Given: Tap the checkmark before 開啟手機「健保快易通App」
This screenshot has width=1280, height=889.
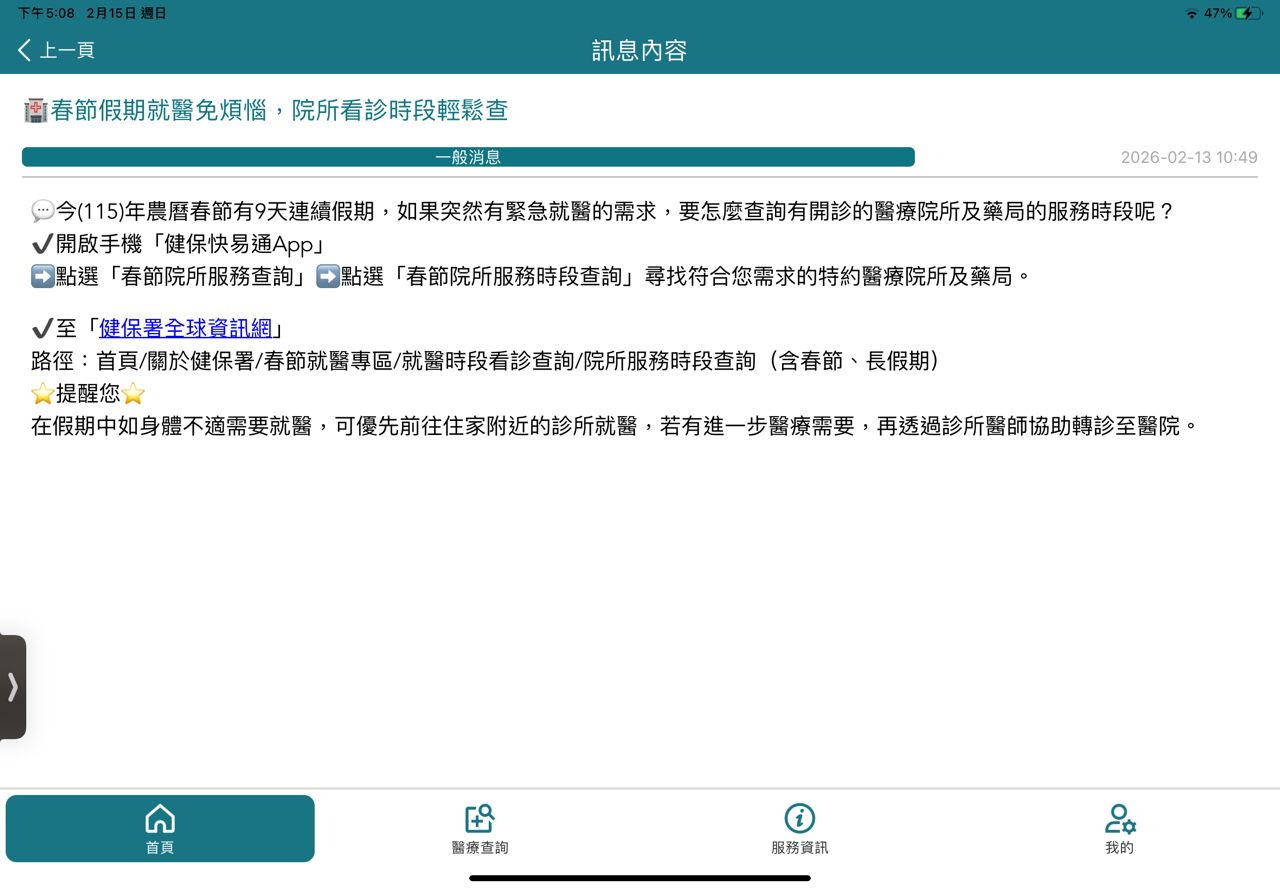Looking at the screenshot, I should point(42,244).
